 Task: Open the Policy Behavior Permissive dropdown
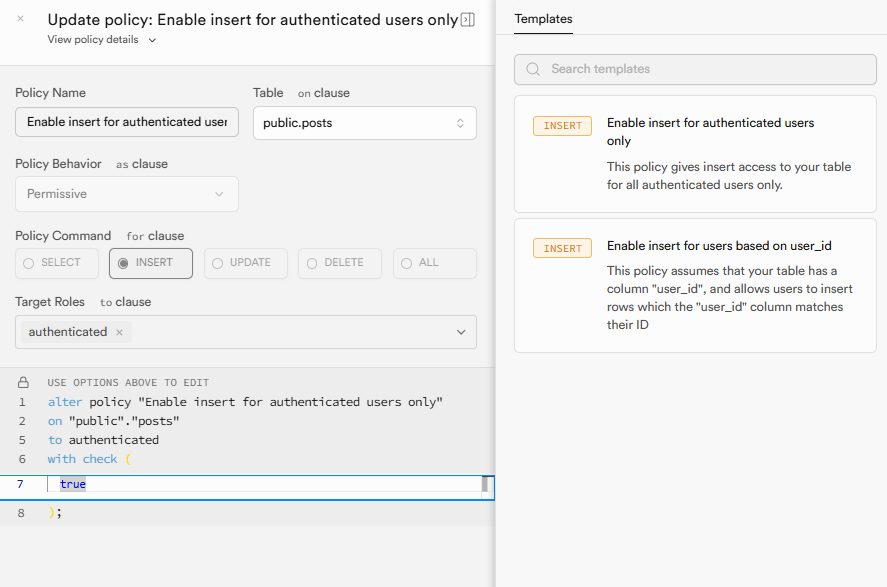(127, 194)
